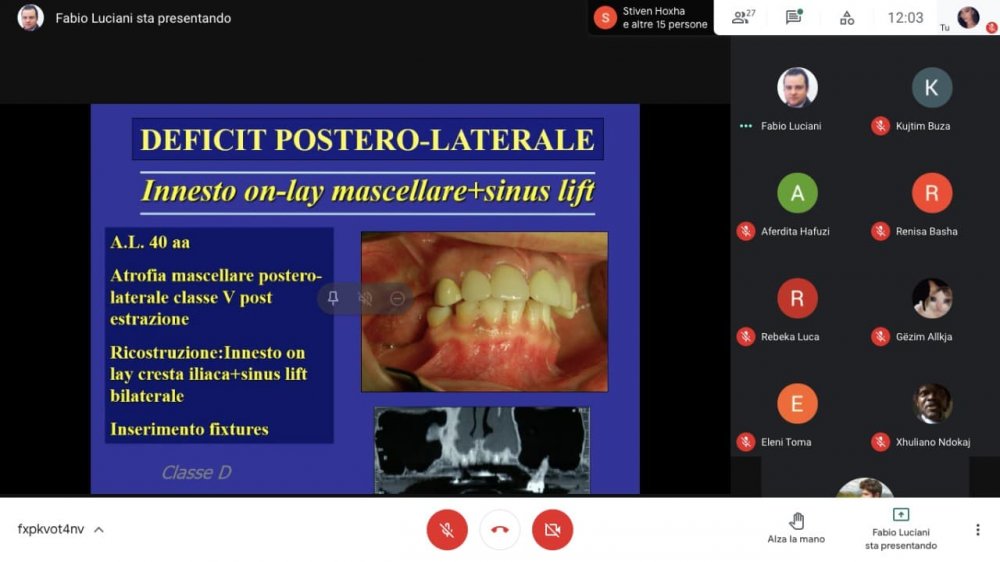Hang up with the red phone button
This screenshot has width=1000, height=562.
tap(500, 529)
